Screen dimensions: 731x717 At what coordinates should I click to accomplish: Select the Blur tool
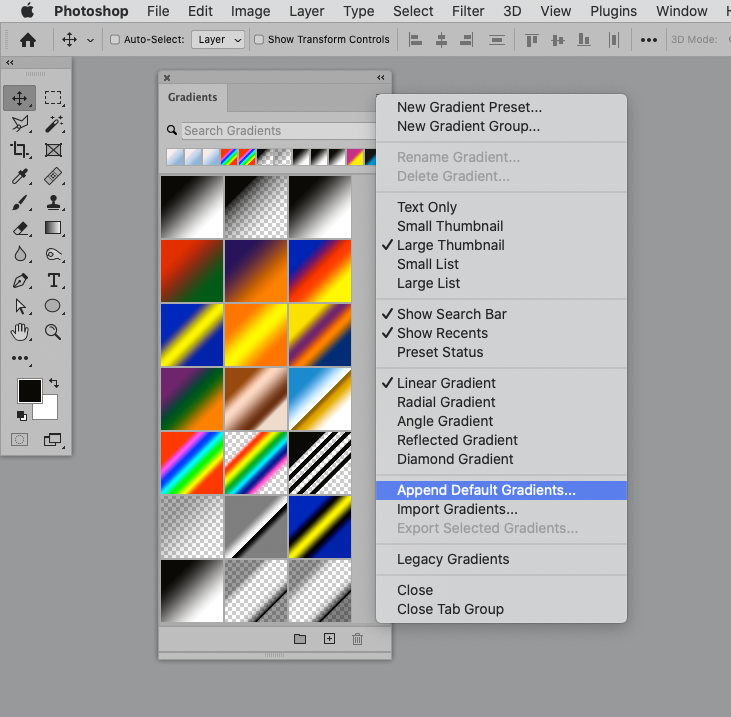pyautogui.click(x=20, y=255)
